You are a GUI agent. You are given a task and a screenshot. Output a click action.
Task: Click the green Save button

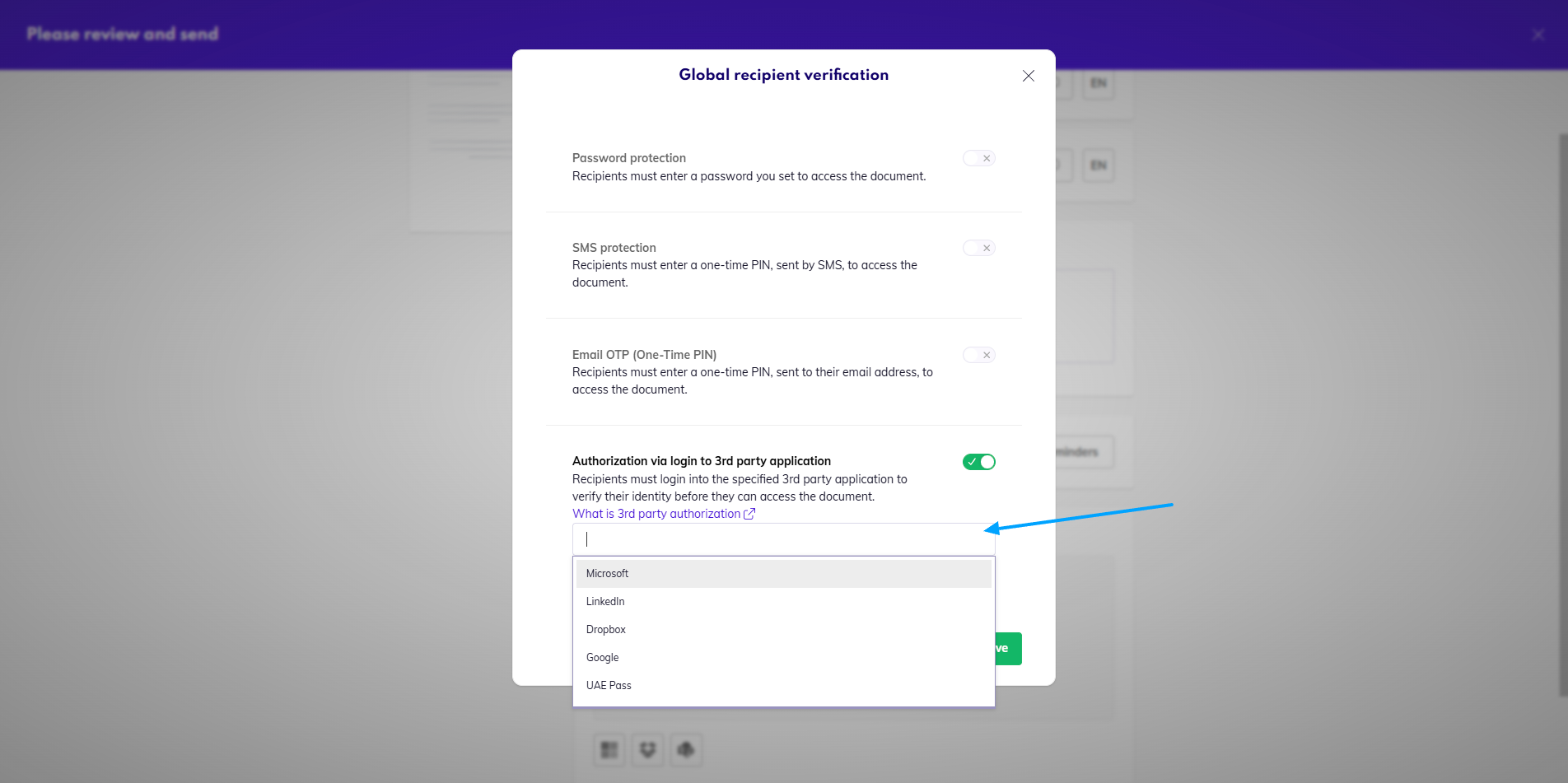click(1008, 649)
